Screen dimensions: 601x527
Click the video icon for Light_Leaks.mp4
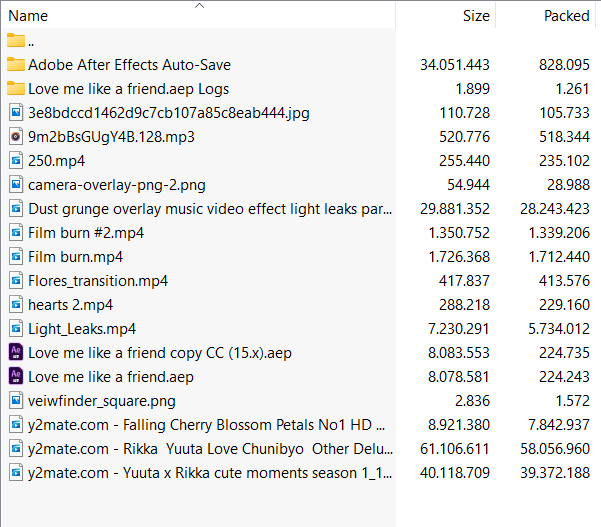(15, 329)
